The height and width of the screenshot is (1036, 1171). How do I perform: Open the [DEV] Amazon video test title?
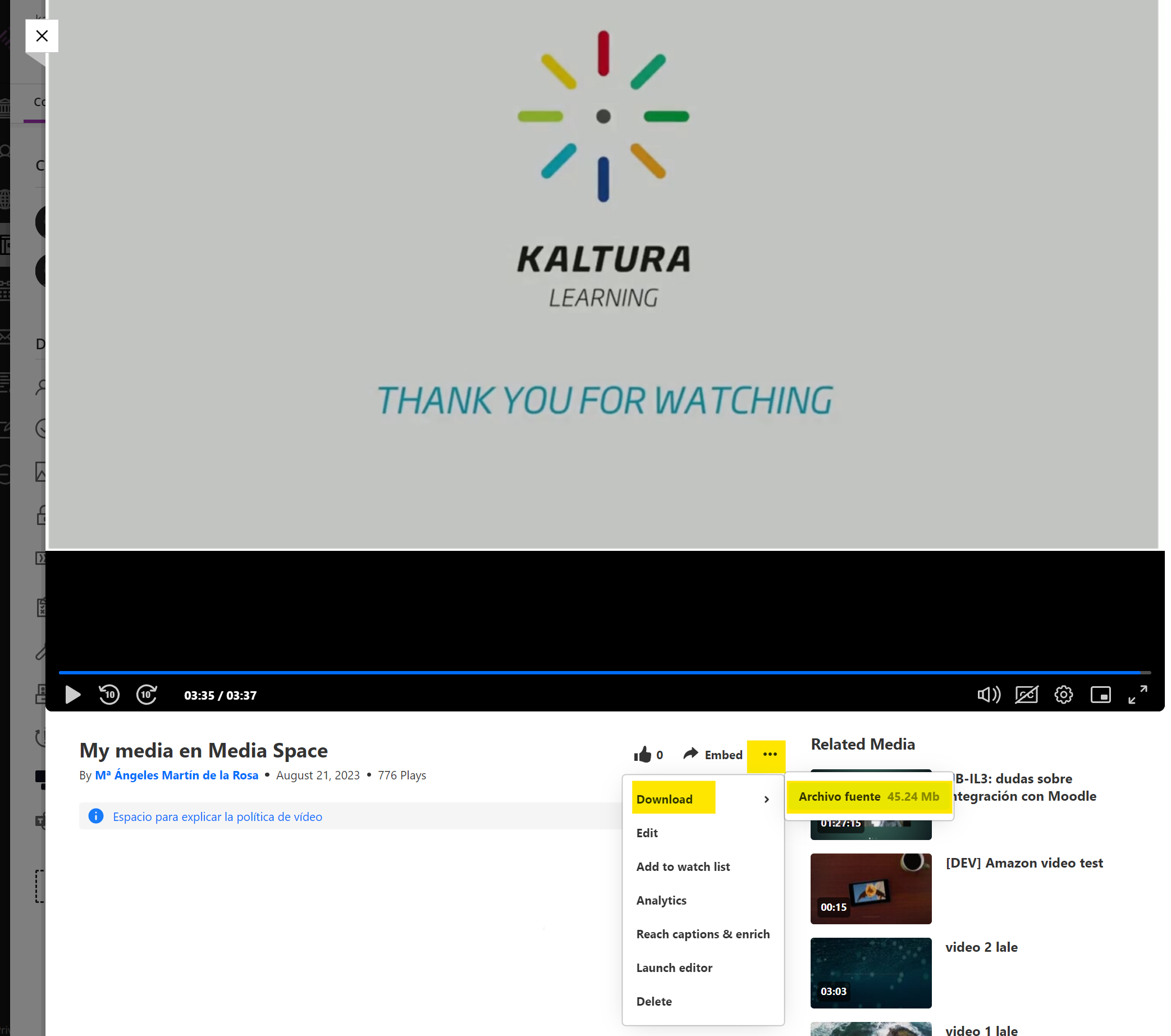tap(1024, 863)
